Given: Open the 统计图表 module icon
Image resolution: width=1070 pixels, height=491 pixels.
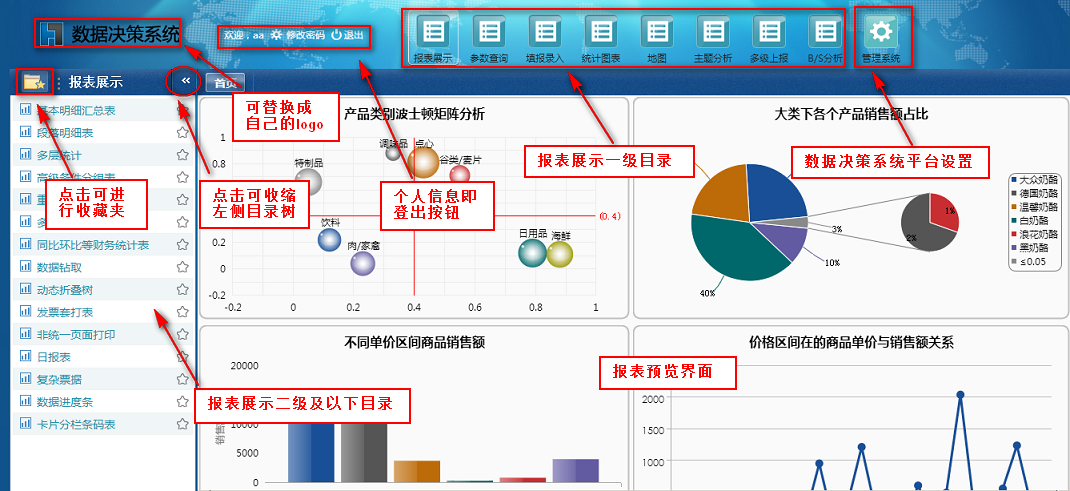Looking at the screenshot, I should 601,31.
